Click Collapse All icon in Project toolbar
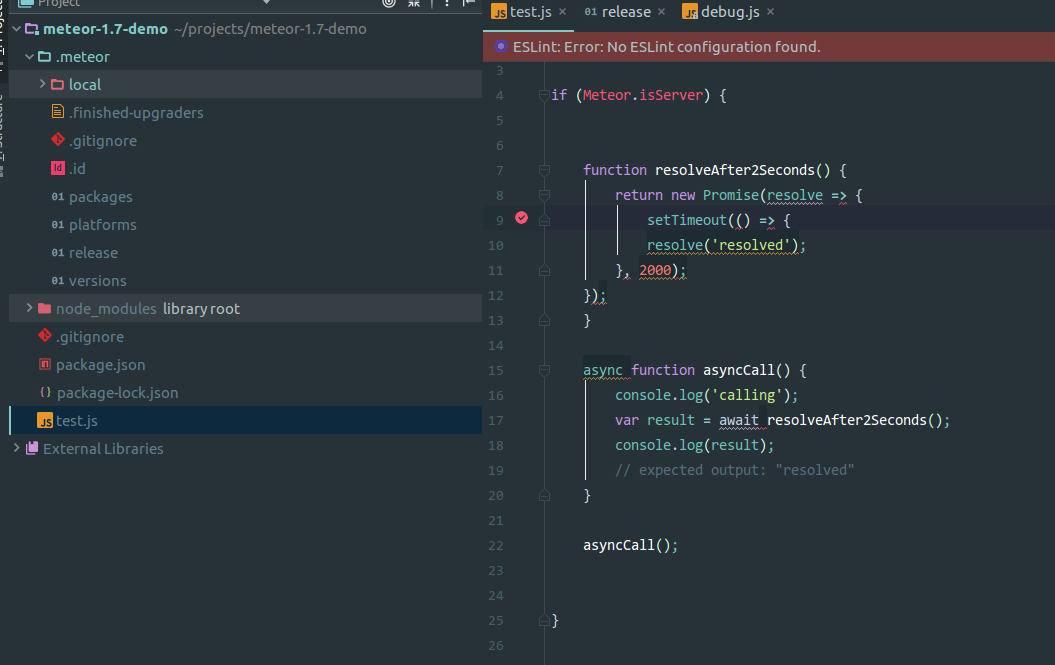The height and width of the screenshot is (665, 1055). pos(414,3)
